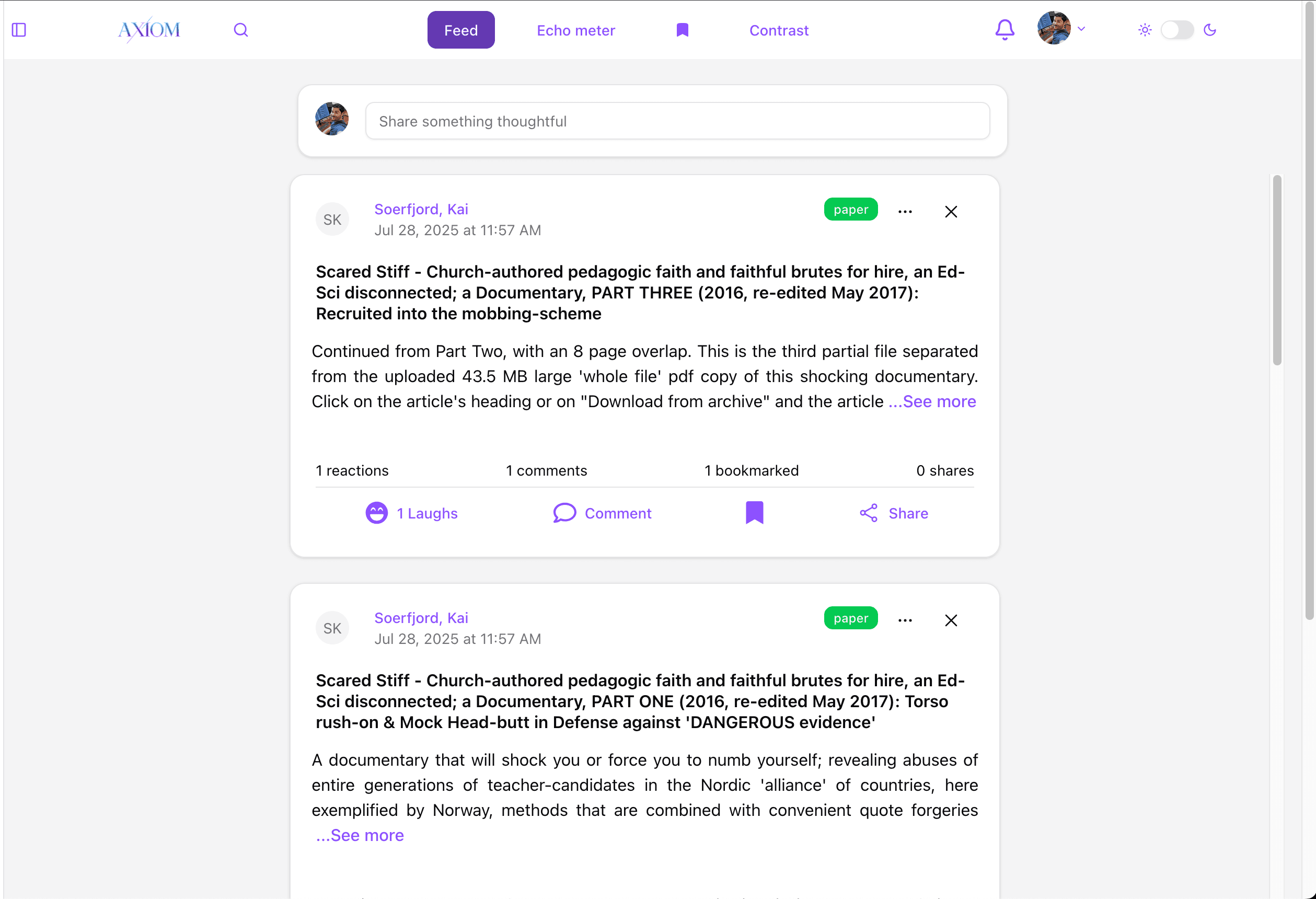The image size is (1316, 899).
Task: Switch to the Contrast tab
Action: click(779, 29)
